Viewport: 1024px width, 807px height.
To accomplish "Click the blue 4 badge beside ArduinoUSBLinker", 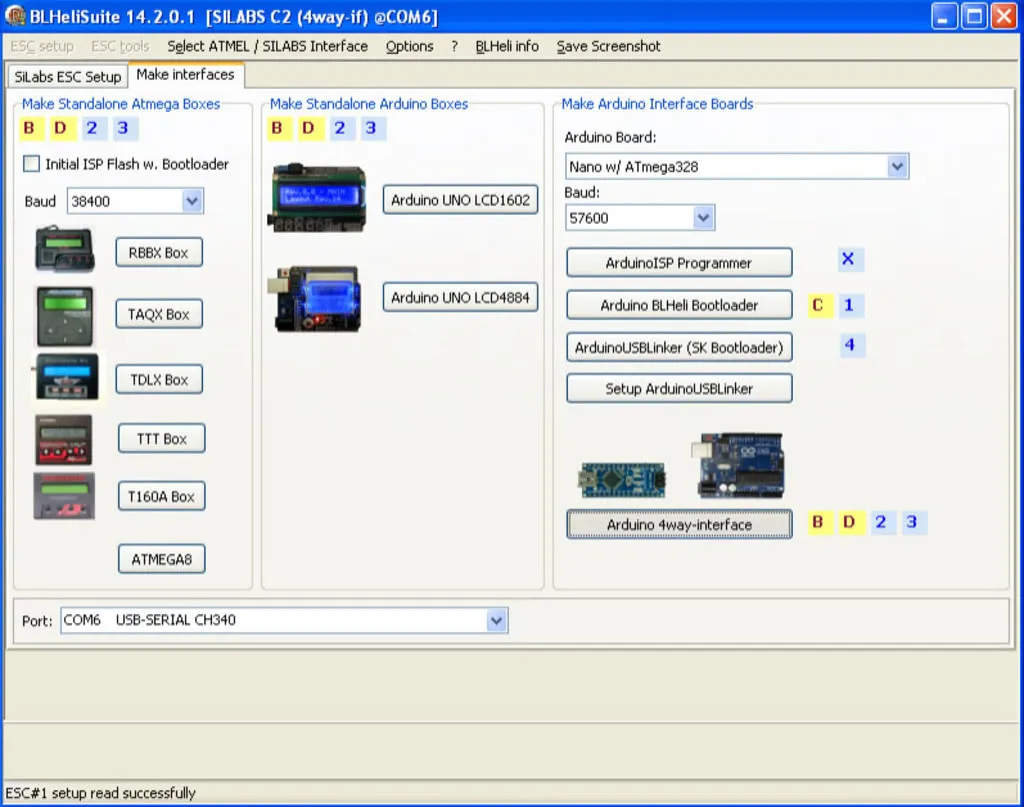I will click(849, 346).
